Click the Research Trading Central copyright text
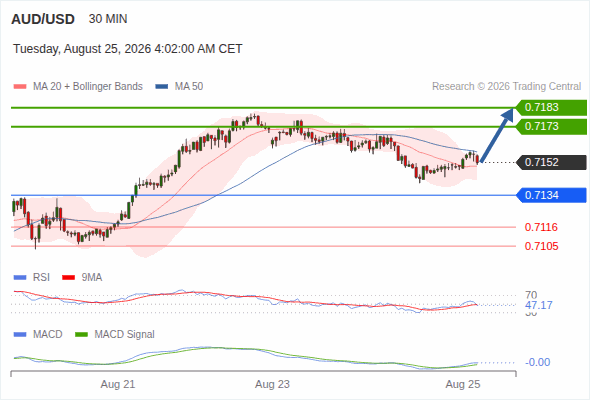The height and width of the screenshot is (400, 590). tap(506, 87)
